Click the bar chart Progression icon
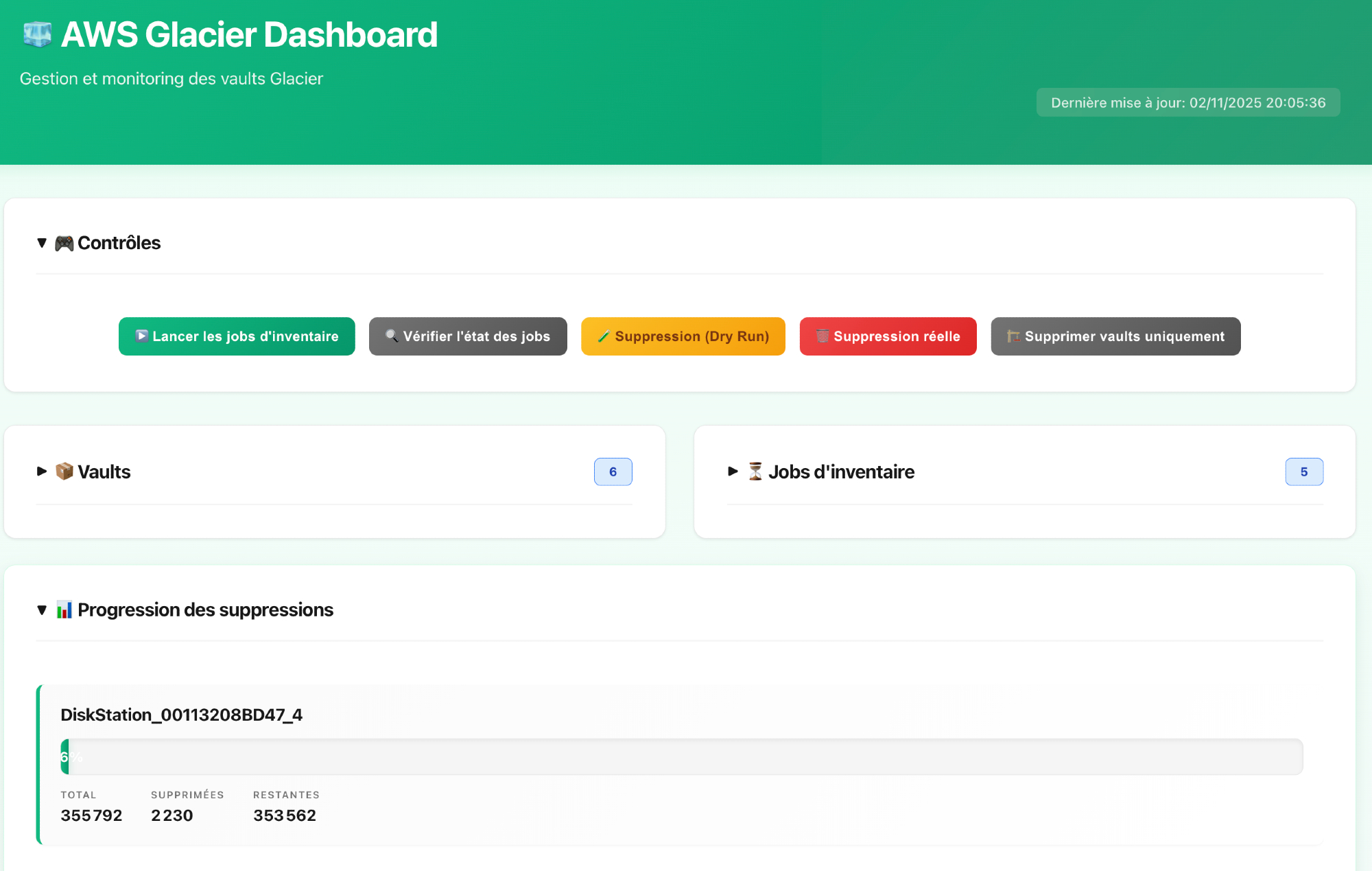Image resolution: width=1372 pixels, height=871 pixels. (64, 609)
